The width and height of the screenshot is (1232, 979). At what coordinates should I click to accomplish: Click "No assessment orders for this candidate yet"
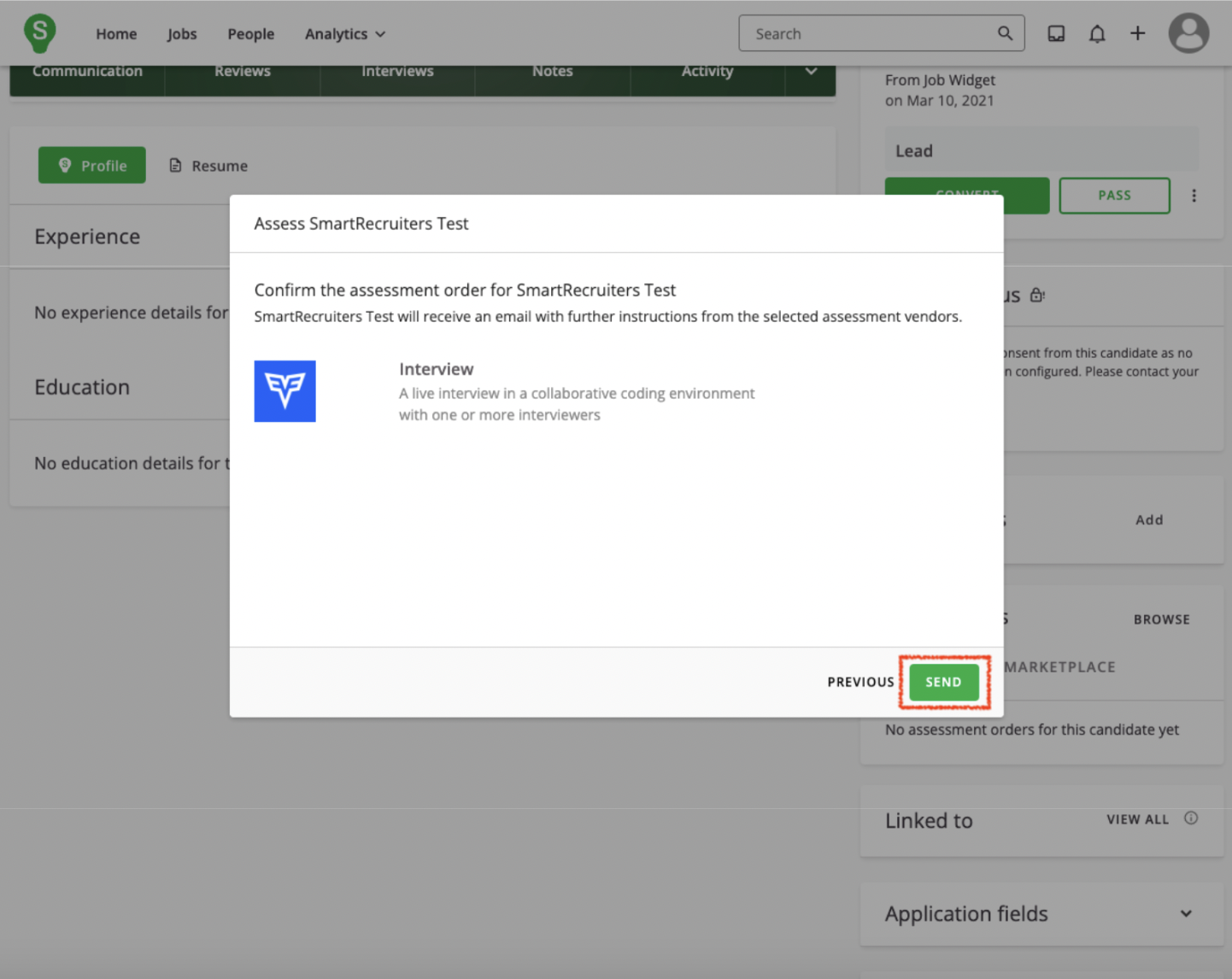point(1032,730)
